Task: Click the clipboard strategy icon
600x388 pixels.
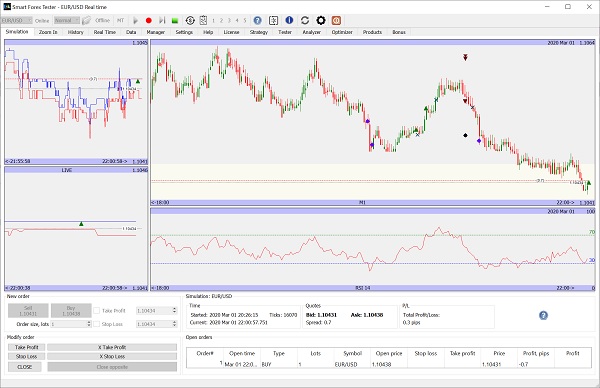Action: [203, 20]
